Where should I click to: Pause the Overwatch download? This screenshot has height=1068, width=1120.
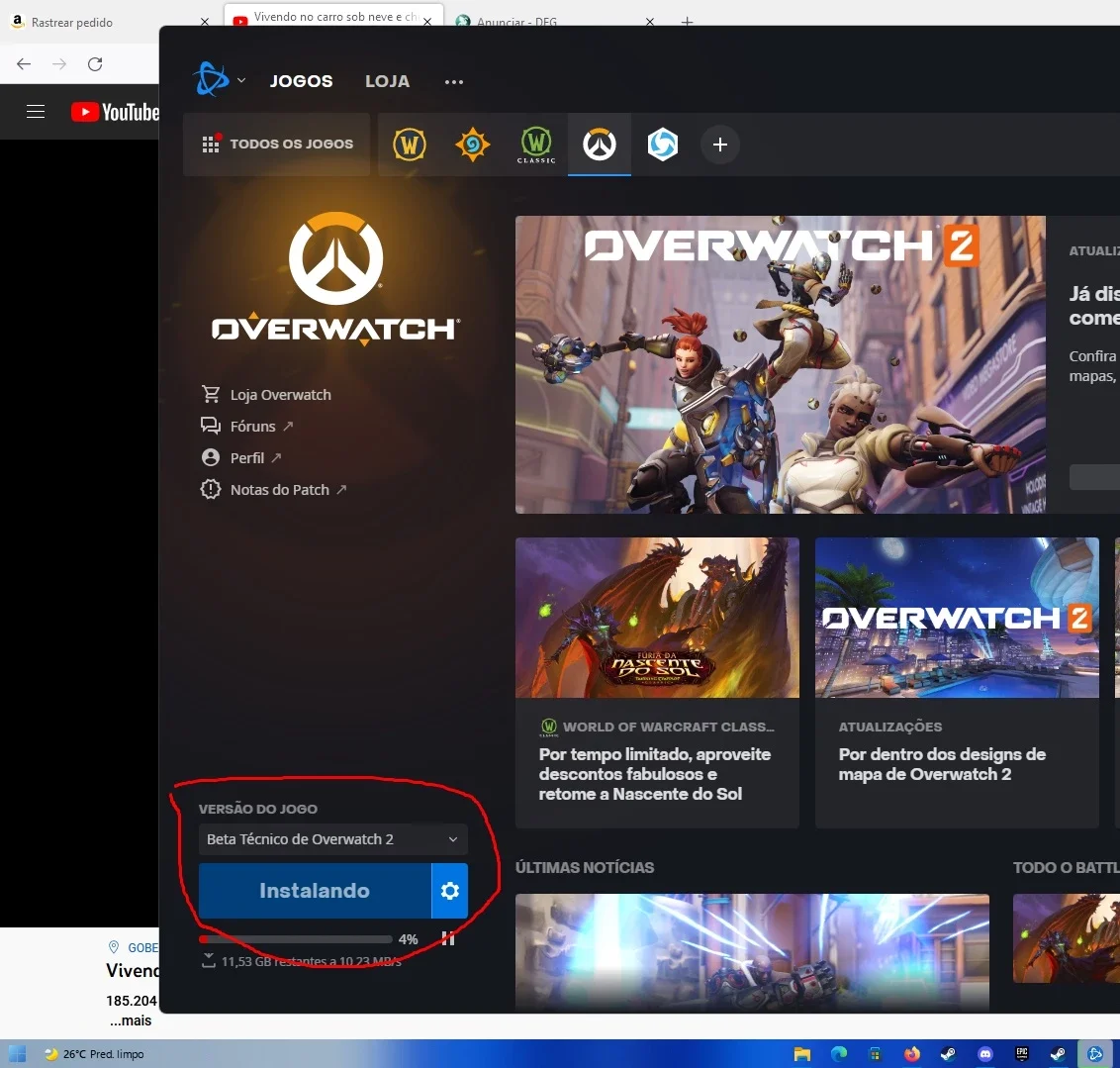pyautogui.click(x=448, y=938)
